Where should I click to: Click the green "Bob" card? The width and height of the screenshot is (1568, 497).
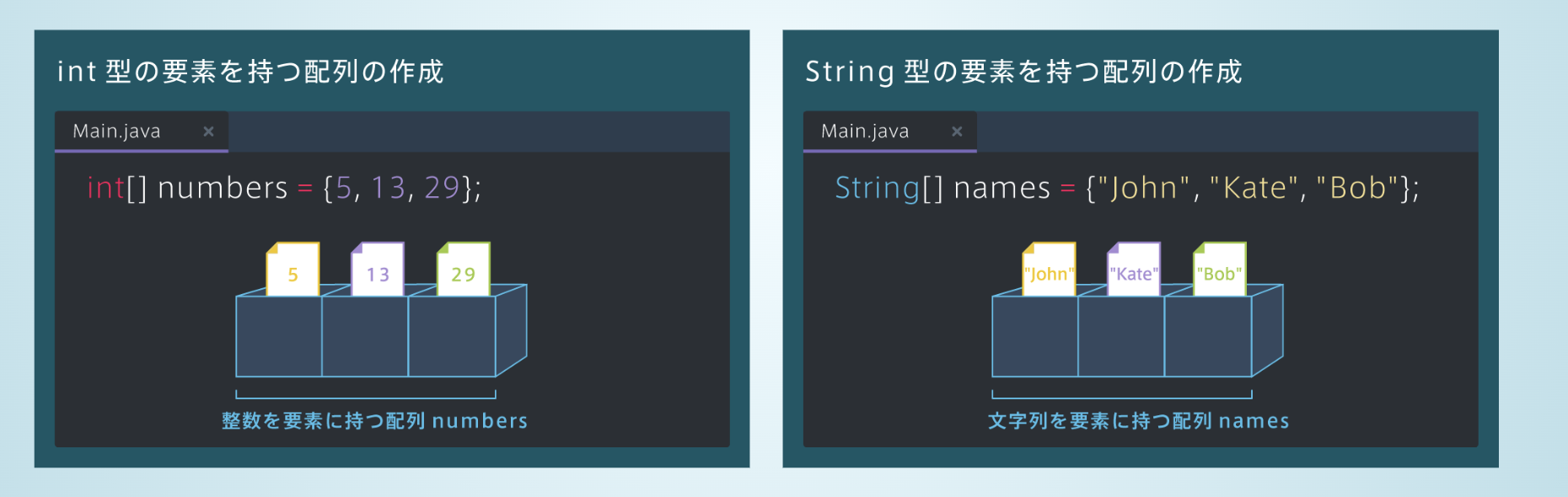[x=1219, y=270]
